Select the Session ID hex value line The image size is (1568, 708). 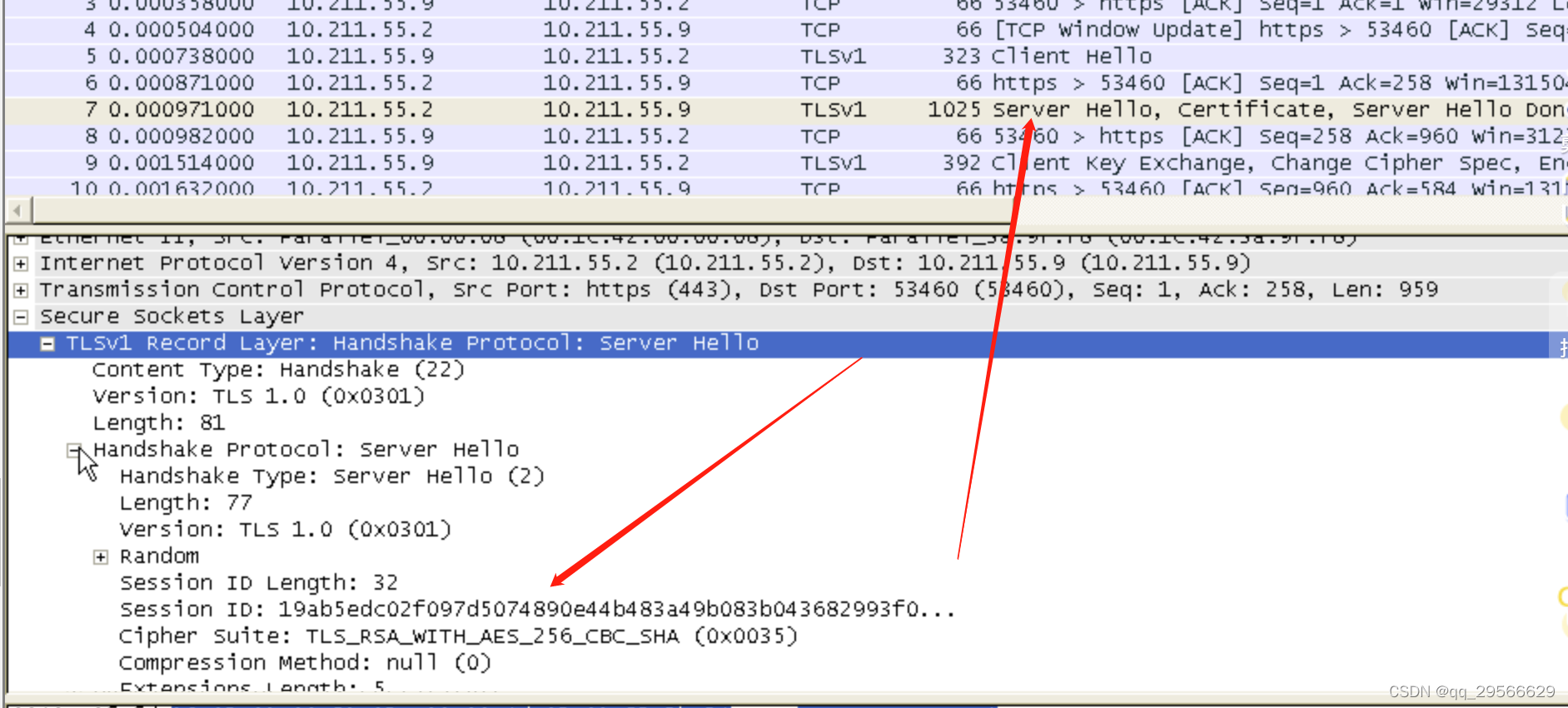pyautogui.click(x=537, y=610)
